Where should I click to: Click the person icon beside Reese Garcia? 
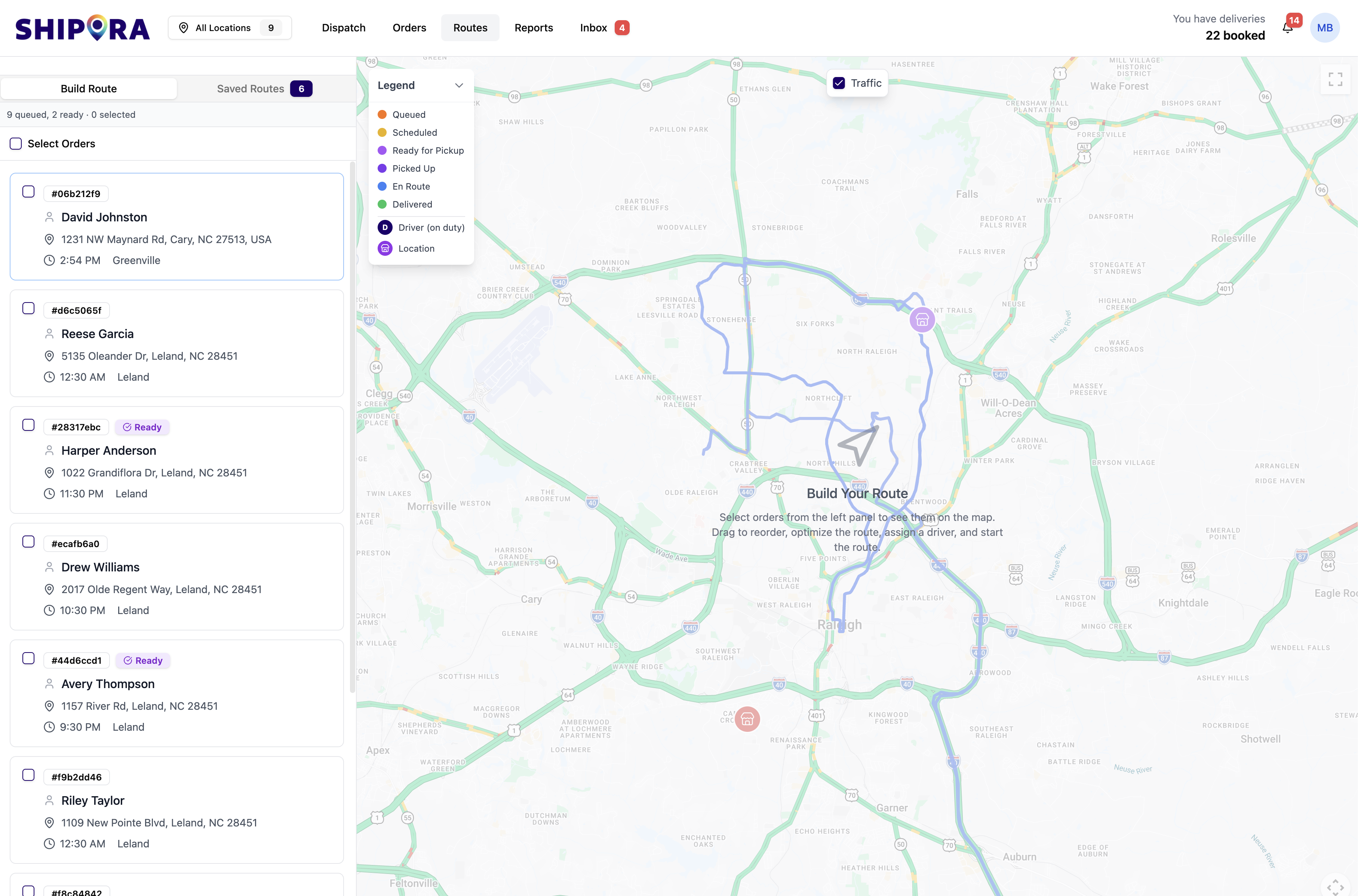point(49,334)
